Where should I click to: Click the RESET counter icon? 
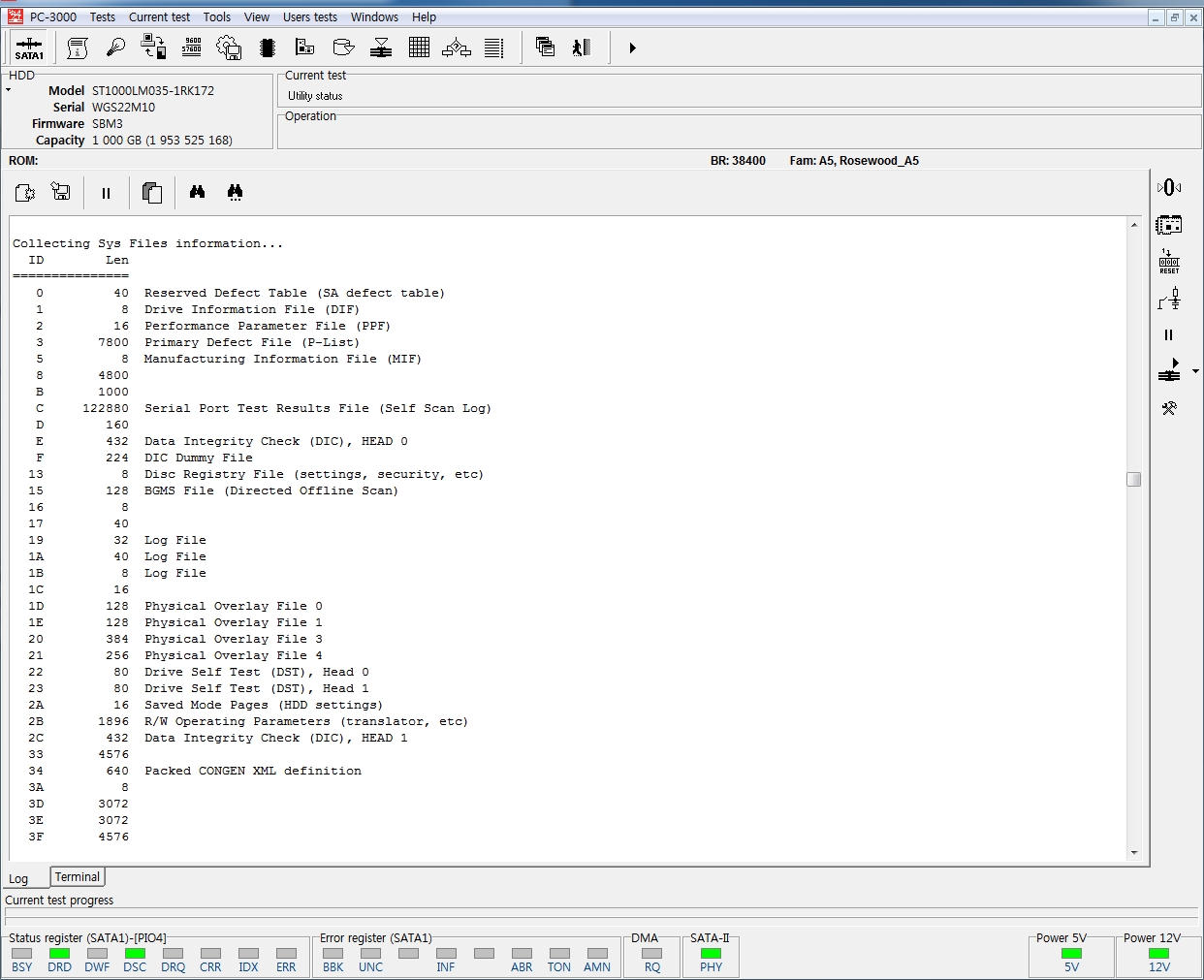tap(1169, 262)
